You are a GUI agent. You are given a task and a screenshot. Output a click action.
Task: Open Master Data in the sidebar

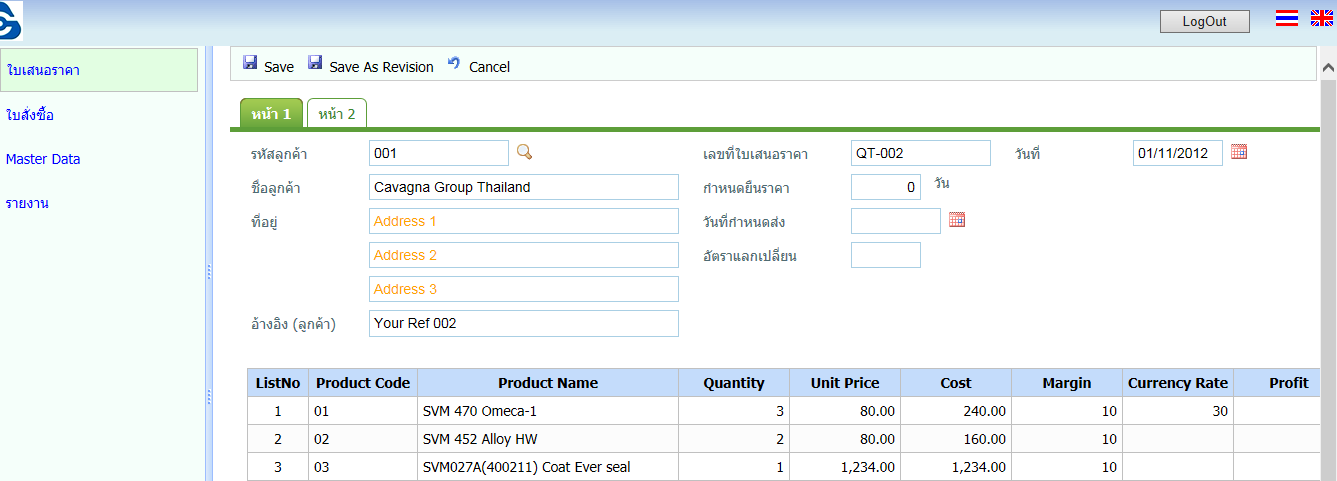(x=43, y=159)
